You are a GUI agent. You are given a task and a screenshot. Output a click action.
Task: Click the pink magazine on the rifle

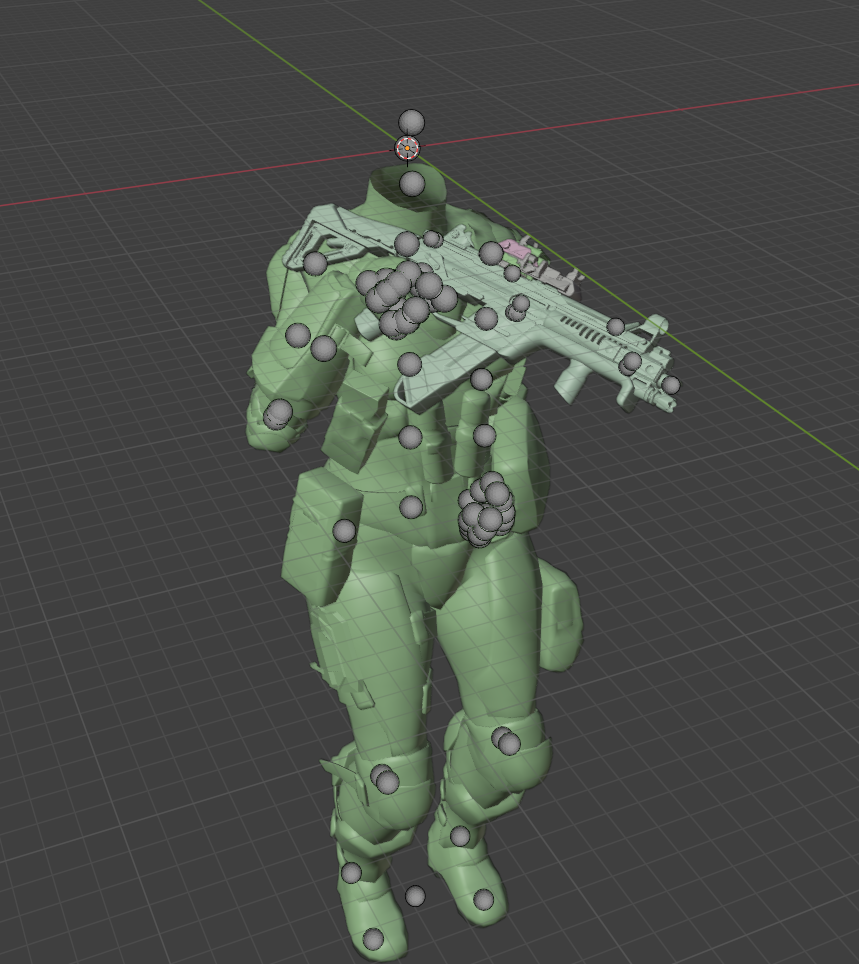tap(519, 250)
